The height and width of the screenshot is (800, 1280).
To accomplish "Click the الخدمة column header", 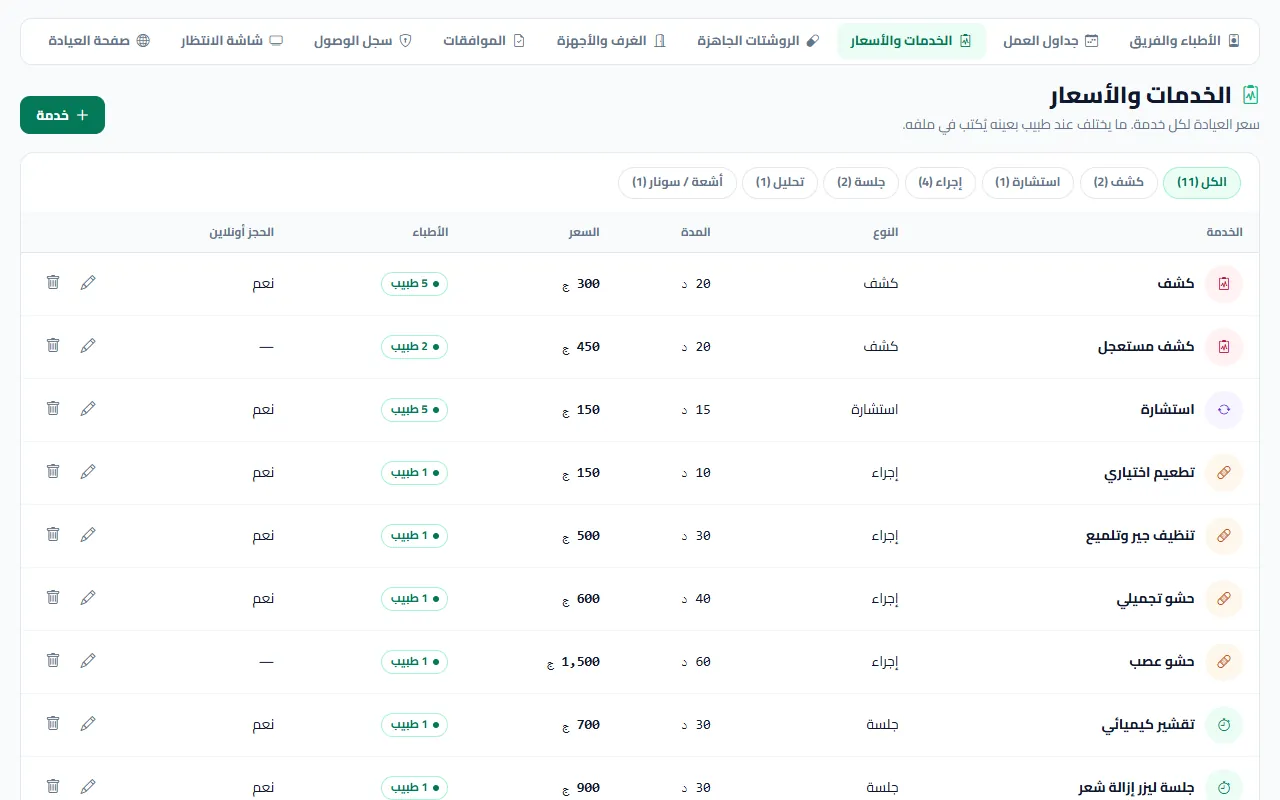I will click(x=1224, y=232).
